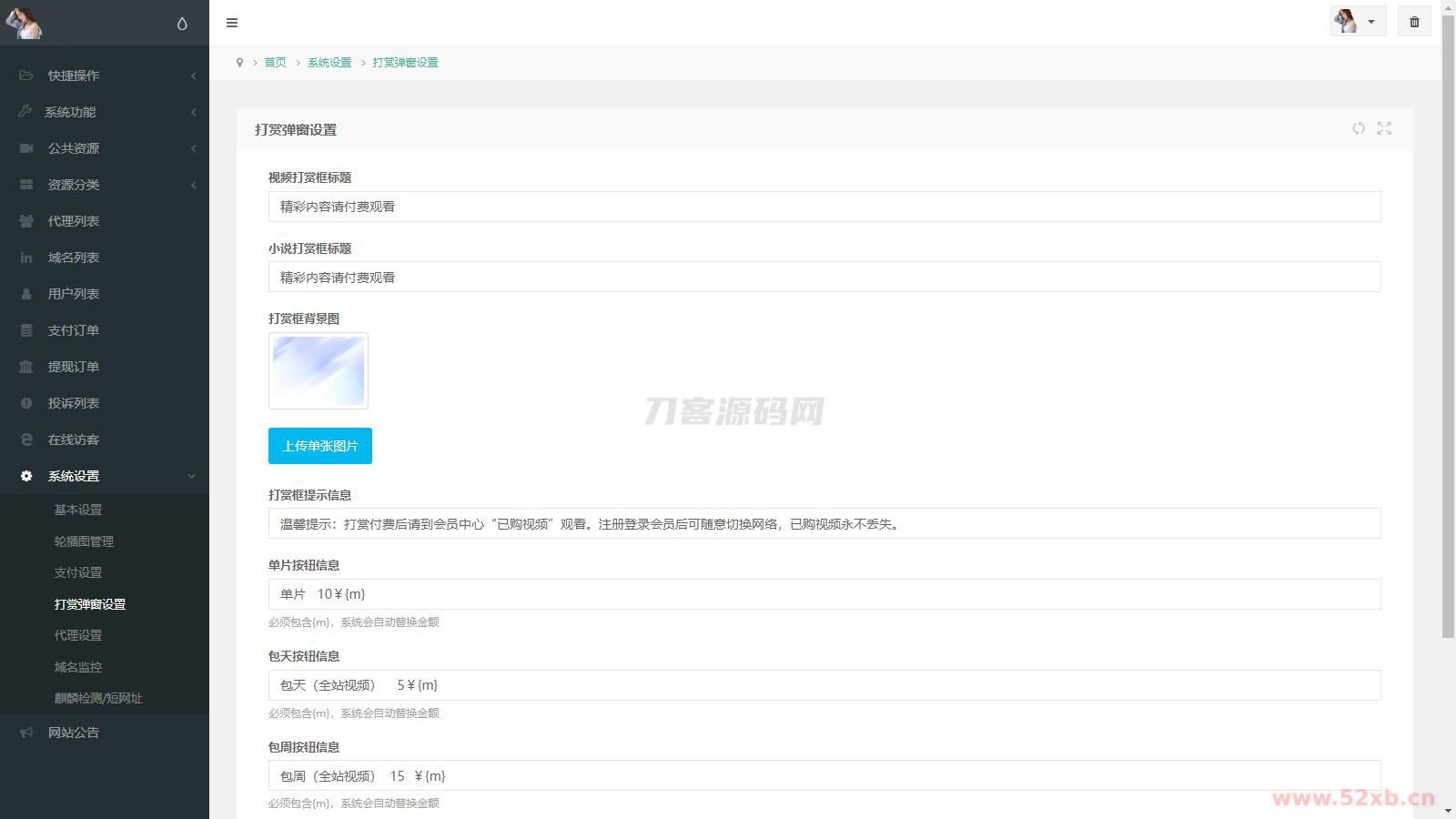Click the 视频打赏框标题 input field

coord(824,207)
